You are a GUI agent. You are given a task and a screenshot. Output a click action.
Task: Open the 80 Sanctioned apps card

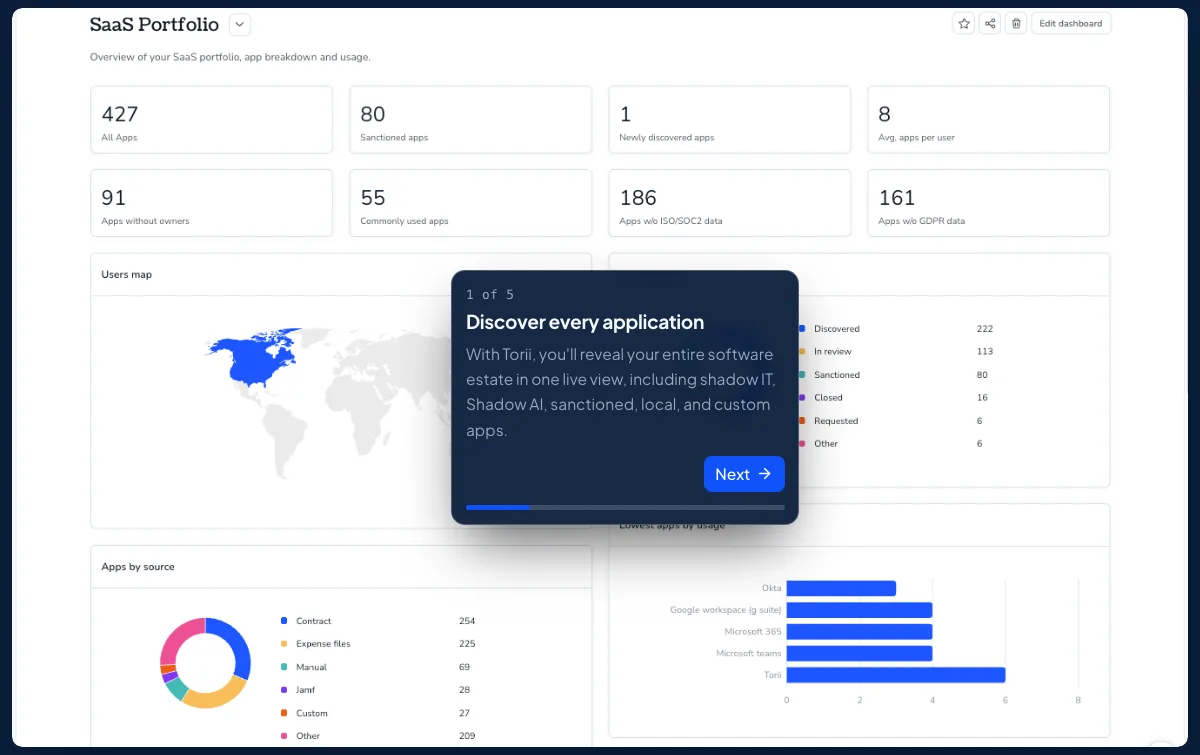pyautogui.click(x=470, y=120)
